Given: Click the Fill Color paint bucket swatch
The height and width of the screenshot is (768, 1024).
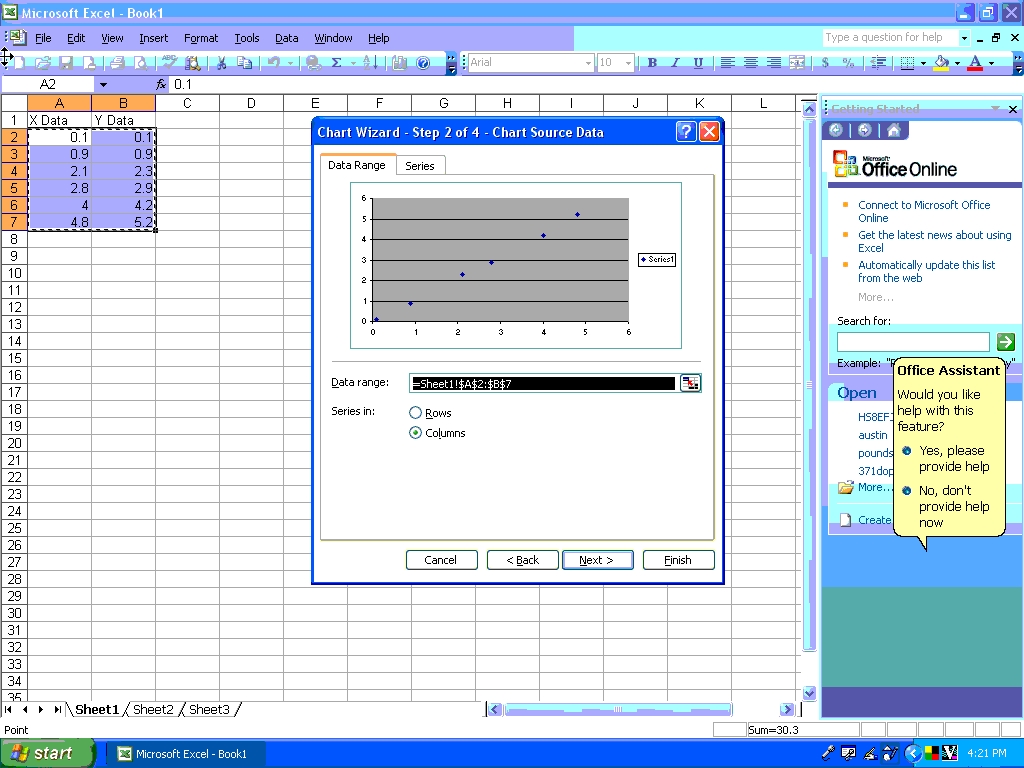Looking at the screenshot, I should (x=940, y=62).
